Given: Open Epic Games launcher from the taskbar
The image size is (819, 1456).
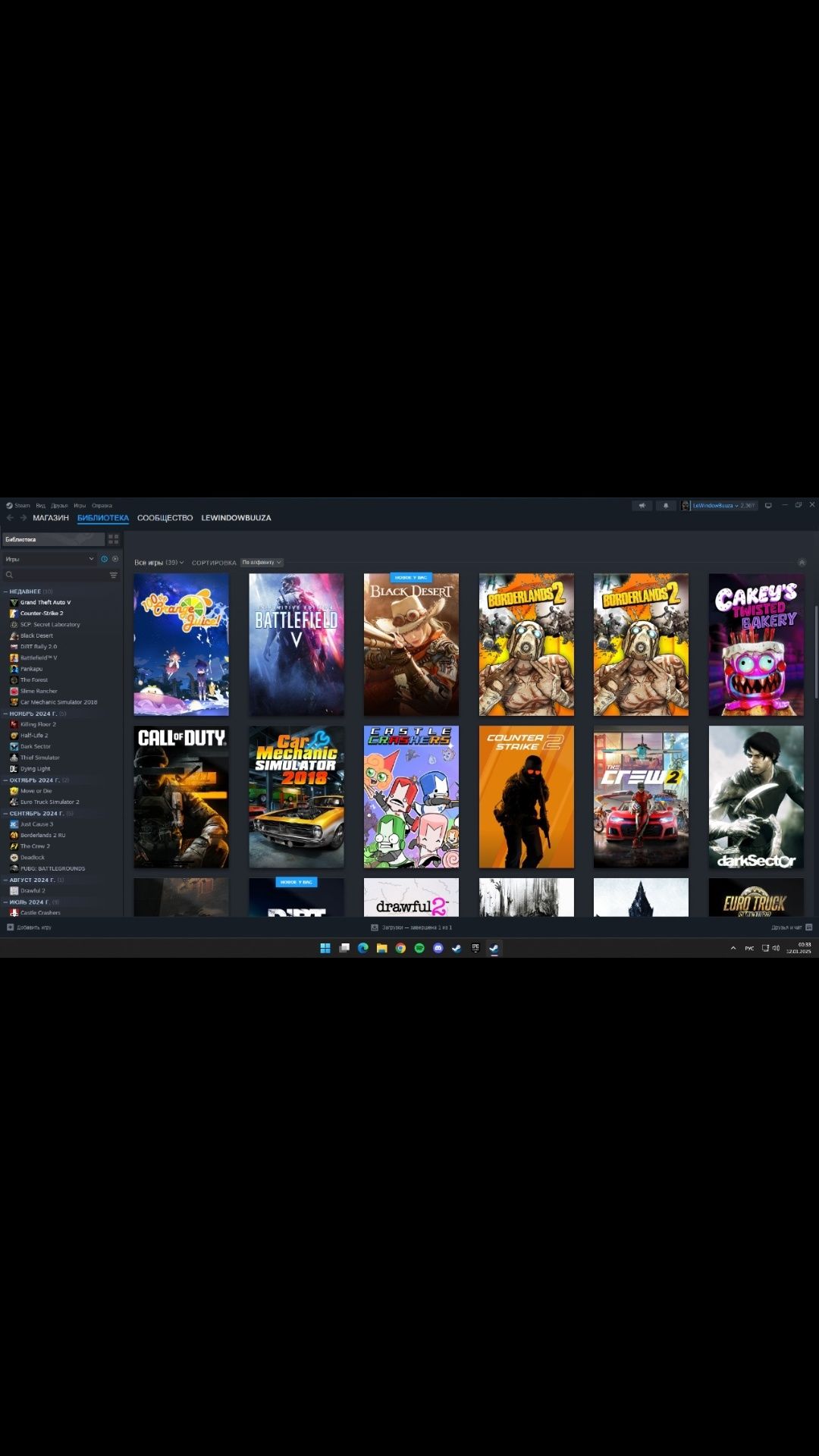Looking at the screenshot, I should click(475, 948).
